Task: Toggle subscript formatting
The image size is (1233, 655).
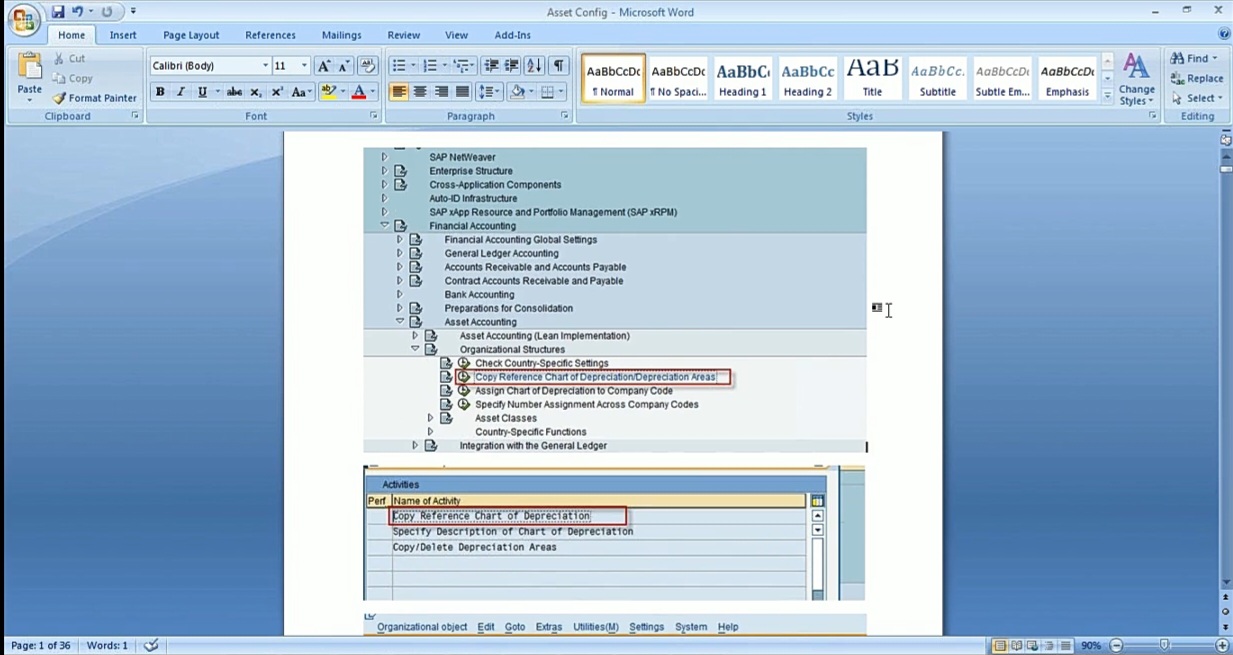Action: [x=256, y=92]
